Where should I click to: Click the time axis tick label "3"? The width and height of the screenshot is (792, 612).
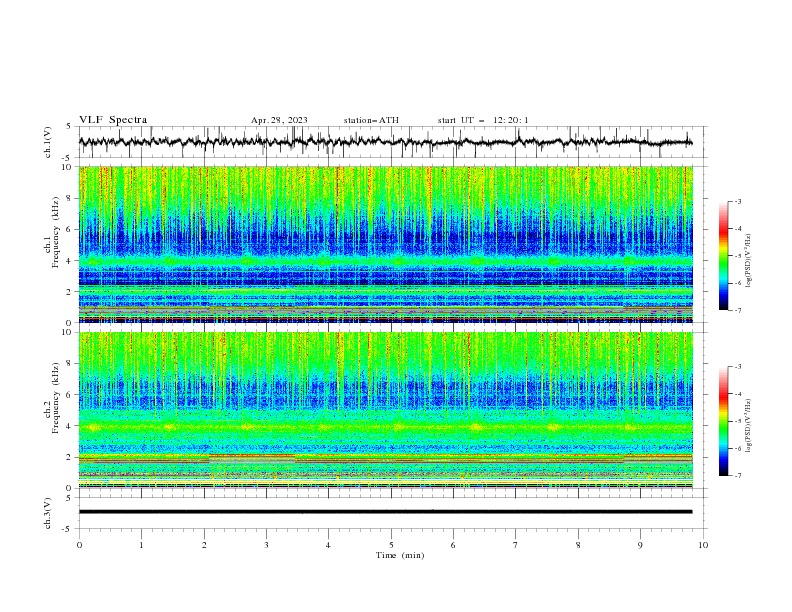266,545
